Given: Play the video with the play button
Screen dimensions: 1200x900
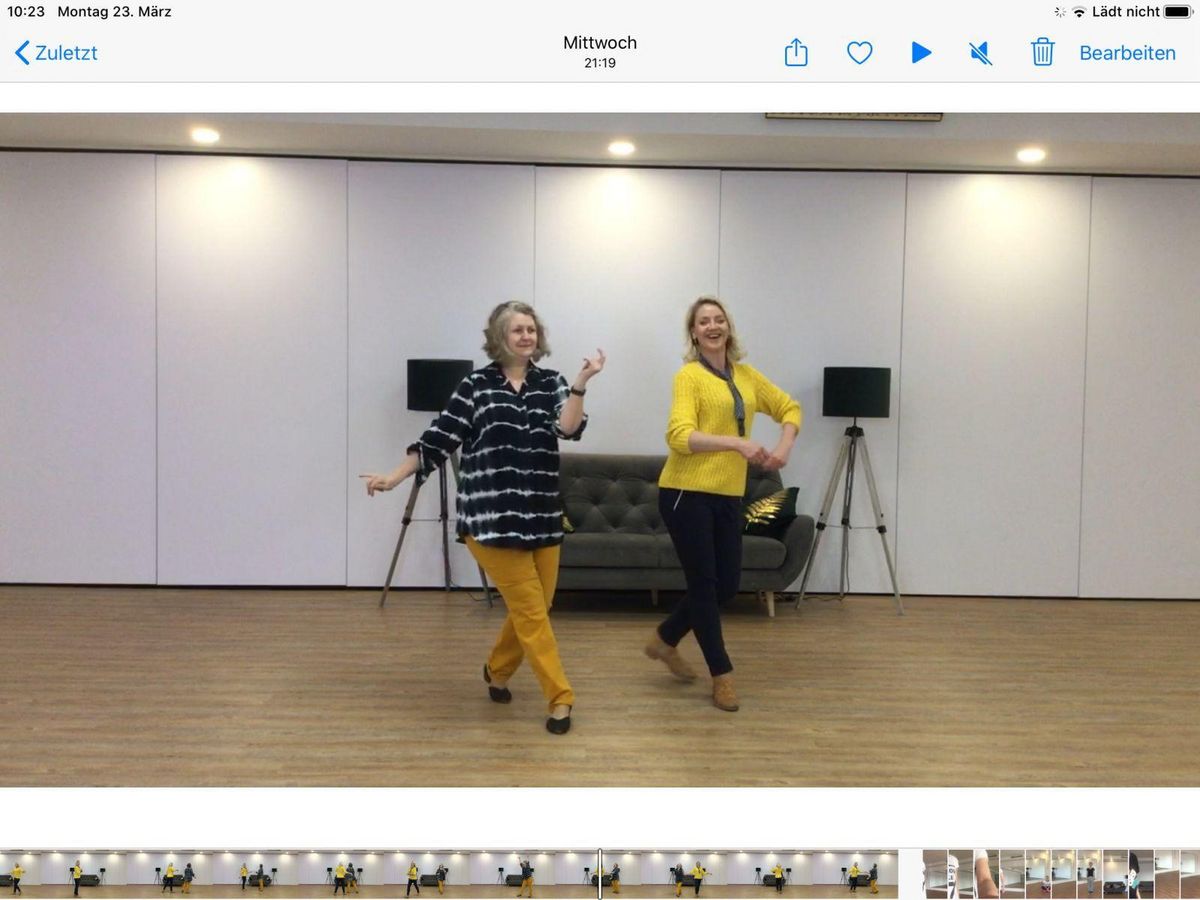Looking at the screenshot, I should (921, 52).
